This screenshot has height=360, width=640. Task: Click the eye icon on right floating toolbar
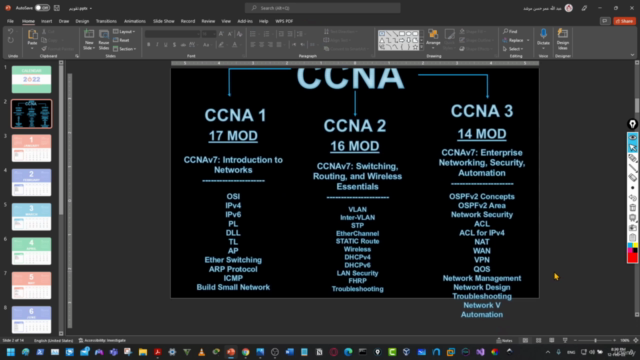point(632,138)
